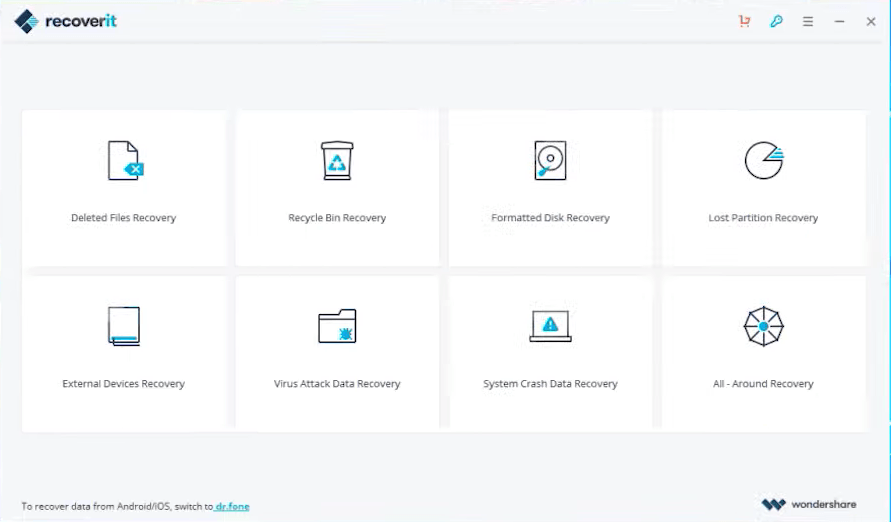Click the 'Recycle Bin Recovery' text label
The height and width of the screenshot is (522, 891).
pos(337,218)
